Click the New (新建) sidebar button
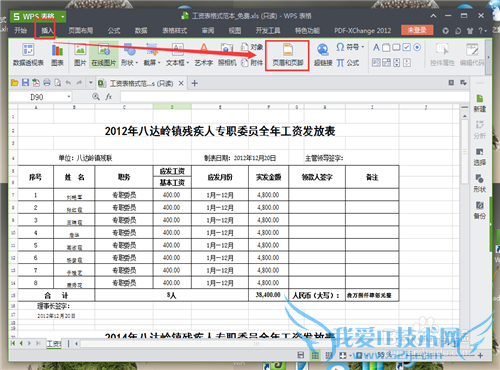The width and height of the screenshot is (500, 370). coord(480,103)
